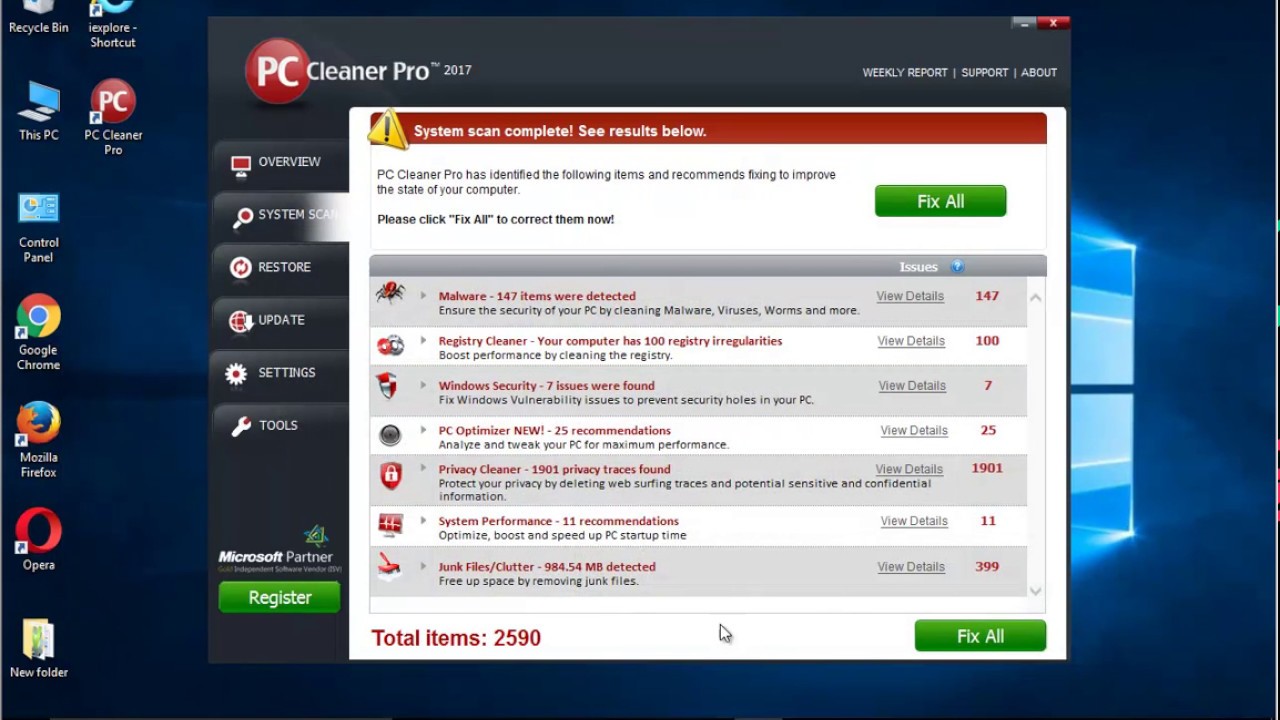
Task: Expand the Malware row arrow
Action: coord(423,296)
